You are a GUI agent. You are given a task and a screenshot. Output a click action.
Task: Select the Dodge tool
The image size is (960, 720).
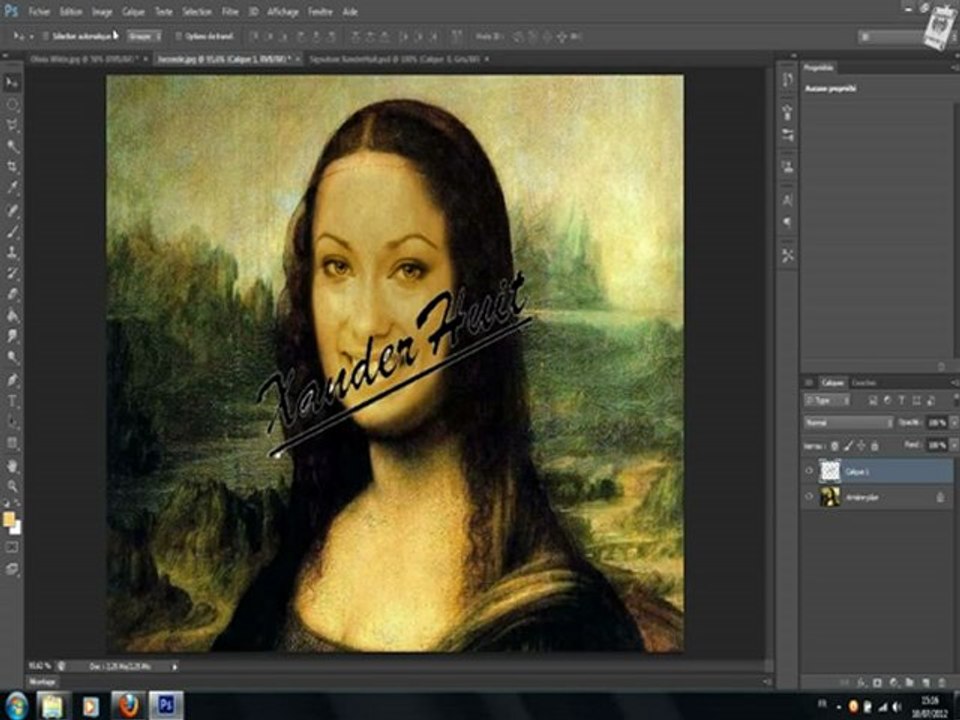(12, 357)
